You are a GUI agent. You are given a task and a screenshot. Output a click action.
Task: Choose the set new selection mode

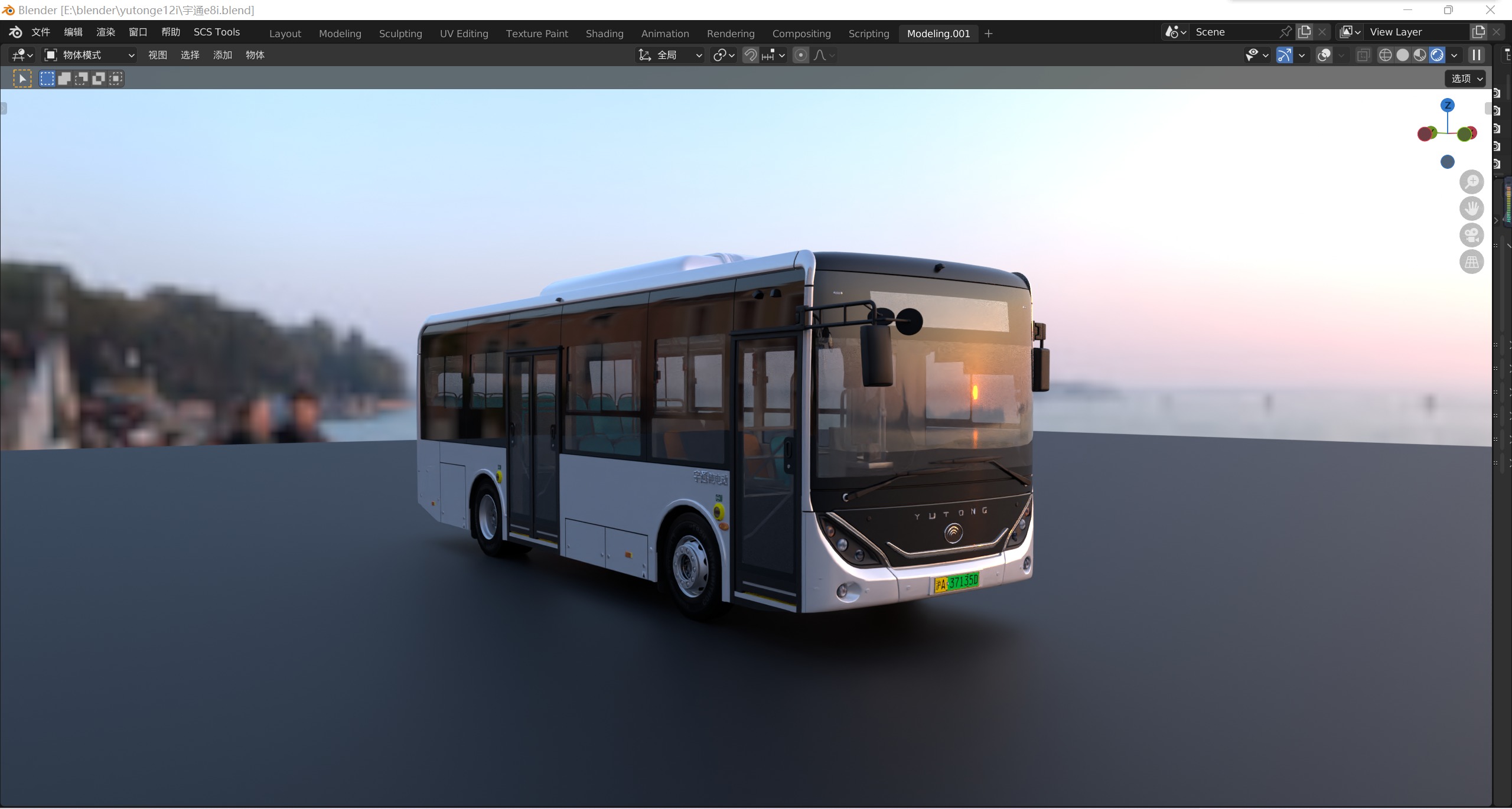point(47,79)
